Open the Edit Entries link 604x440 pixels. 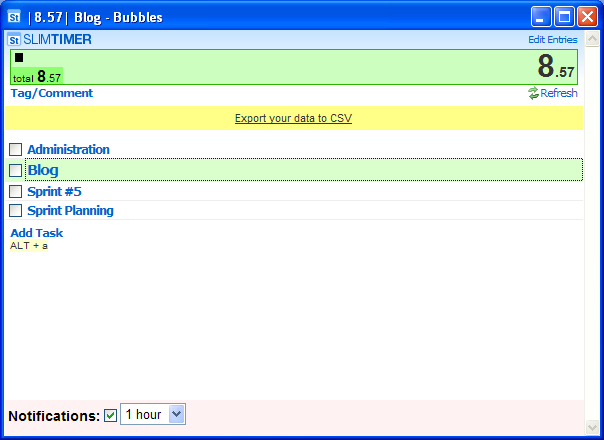[553, 40]
